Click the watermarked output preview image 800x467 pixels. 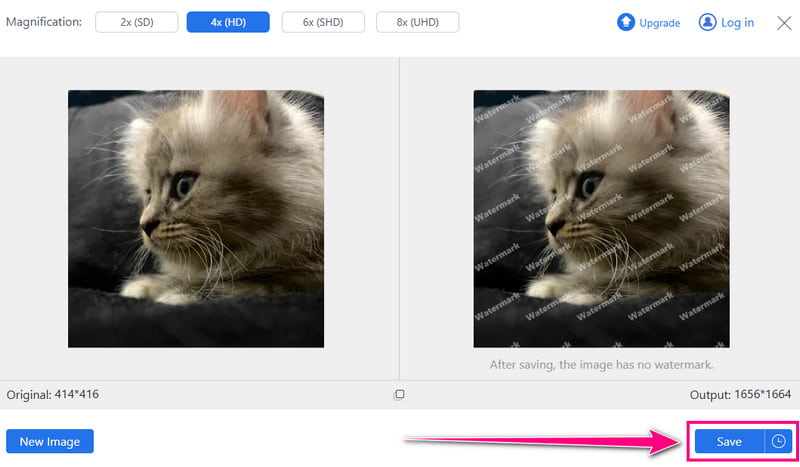pos(602,219)
